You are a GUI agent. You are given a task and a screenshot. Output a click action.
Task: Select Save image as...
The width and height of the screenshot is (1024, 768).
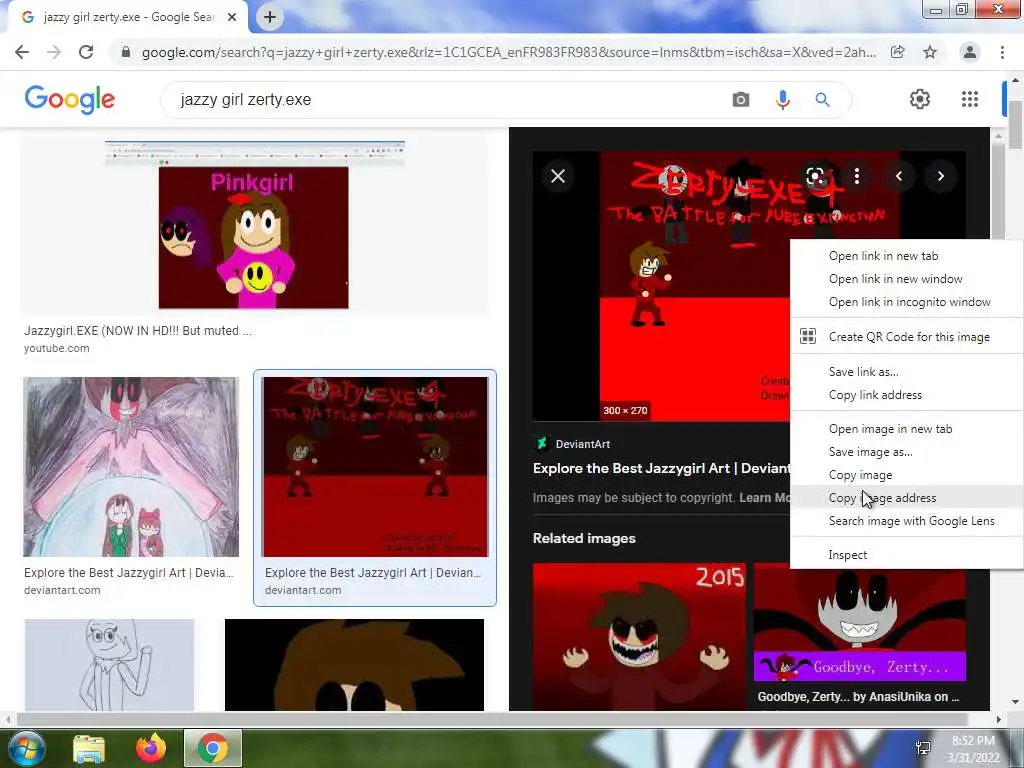906,452
